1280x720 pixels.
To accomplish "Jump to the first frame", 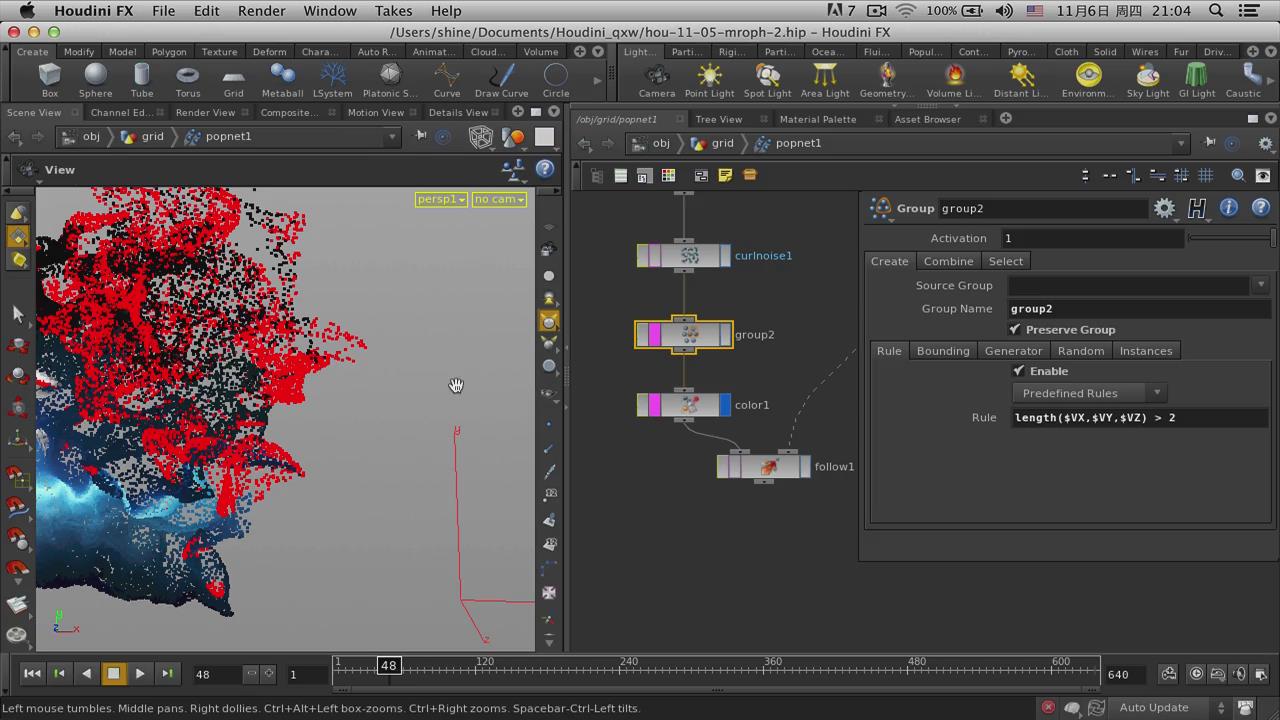I will 32,674.
